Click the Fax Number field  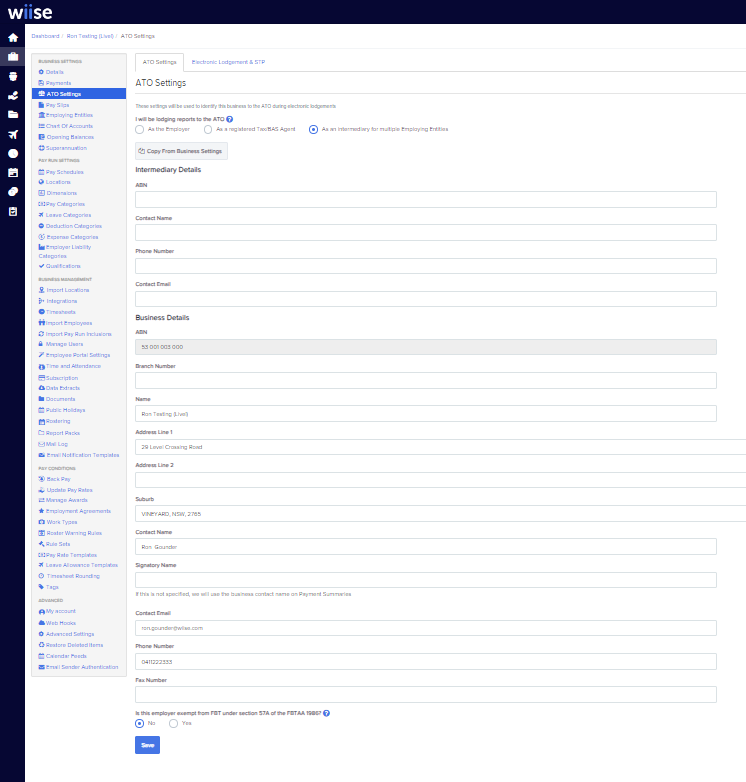(x=426, y=695)
